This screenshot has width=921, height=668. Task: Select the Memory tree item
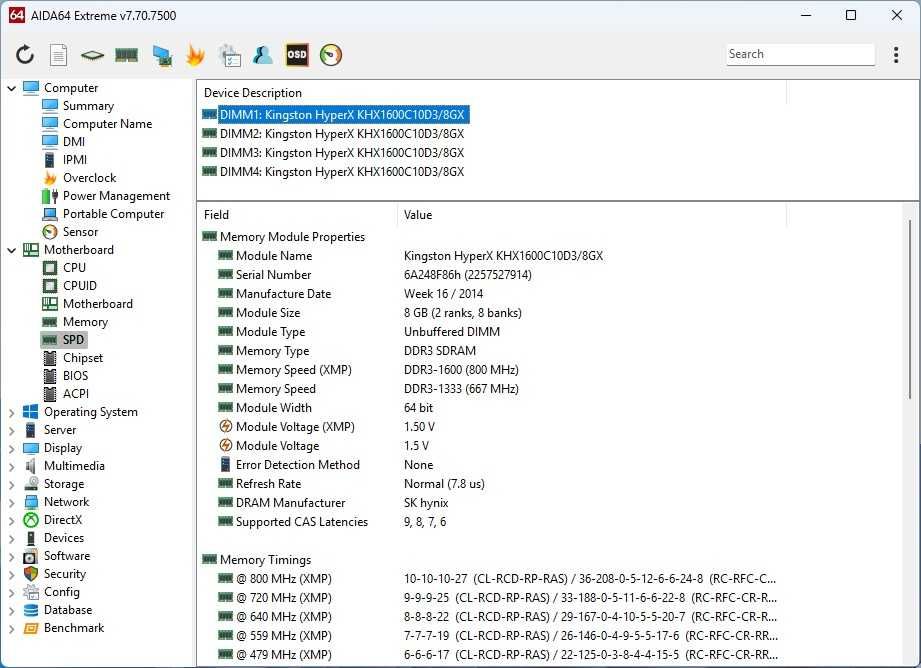[85, 322]
